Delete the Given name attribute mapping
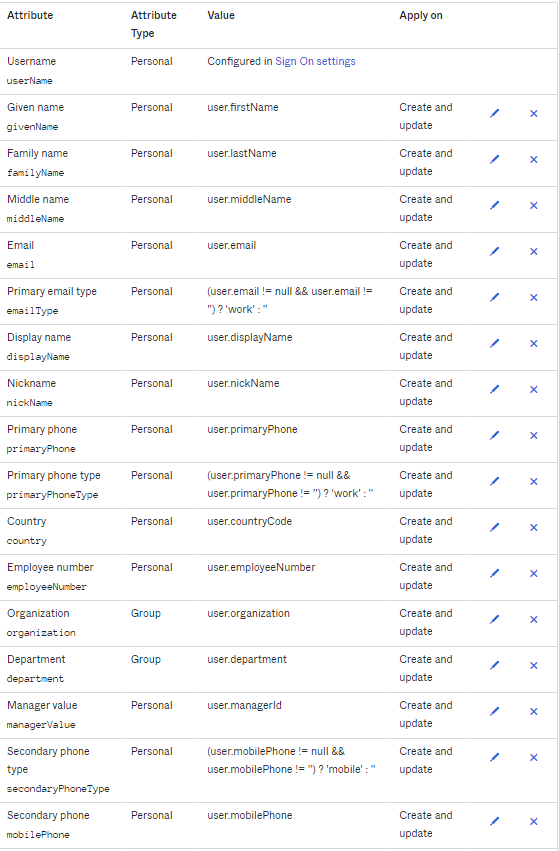 pos(533,113)
